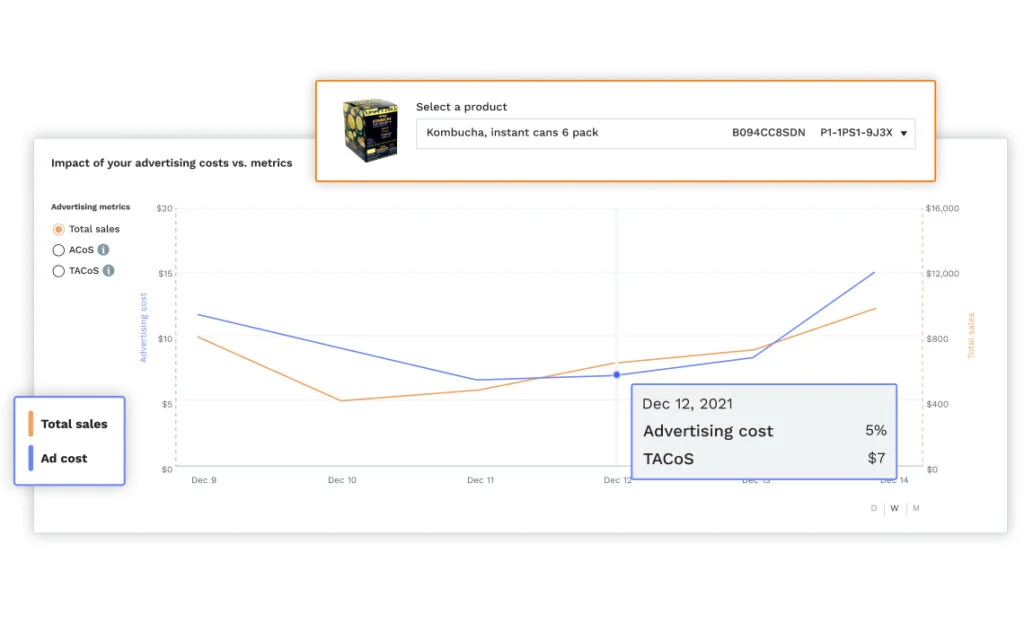
Task: Click the Dec 12 data point marker
Action: pos(616,375)
